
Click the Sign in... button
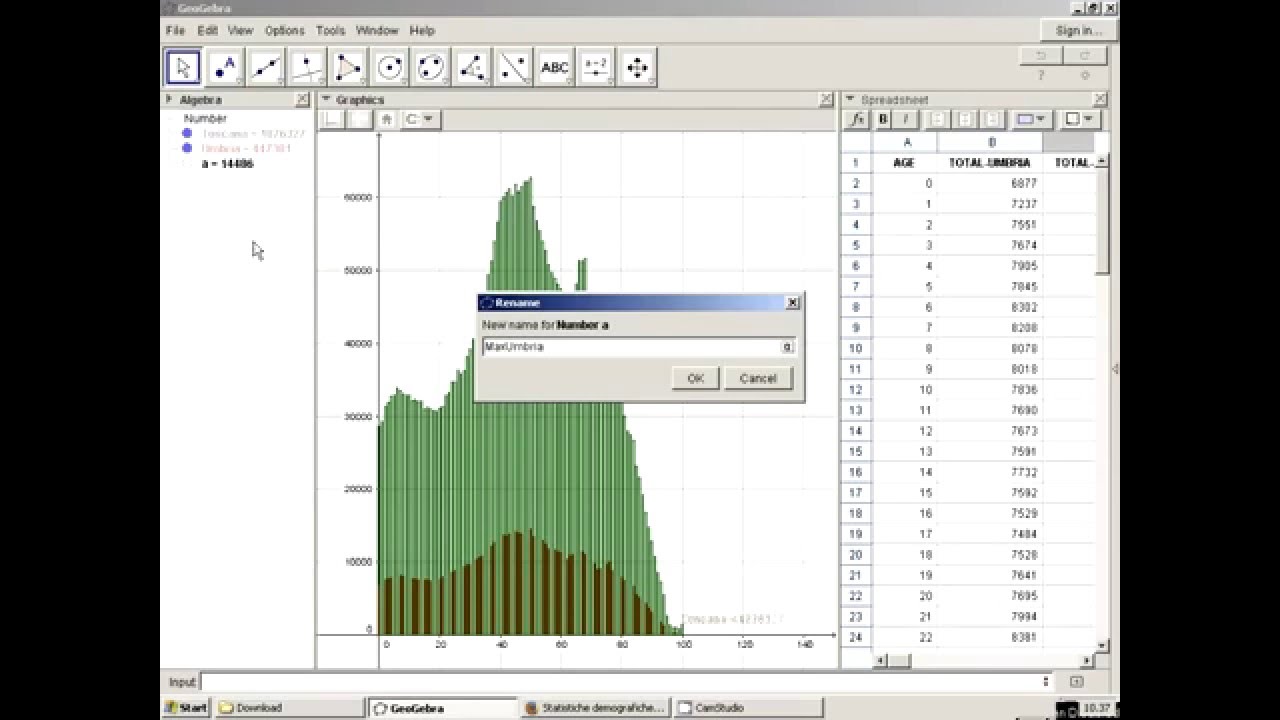pyautogui.click(x=1079, y=31)
